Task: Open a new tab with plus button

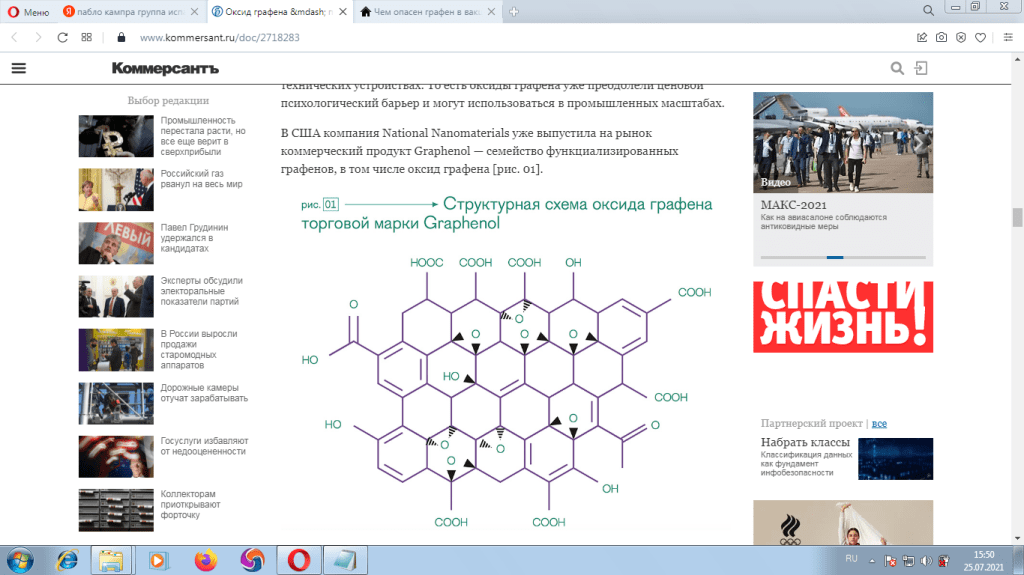Action: pyautogui.click(x=514, y=12)
